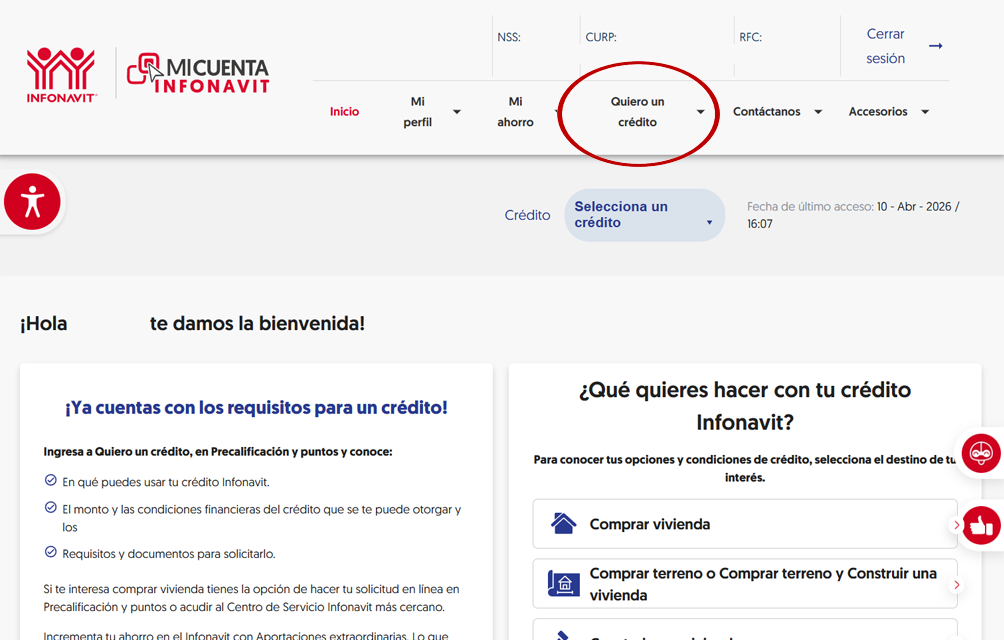This screenshot has height=640, width=1004.
Task: Open the Selecciona un crédito dropdown
Action: (644, 215)
